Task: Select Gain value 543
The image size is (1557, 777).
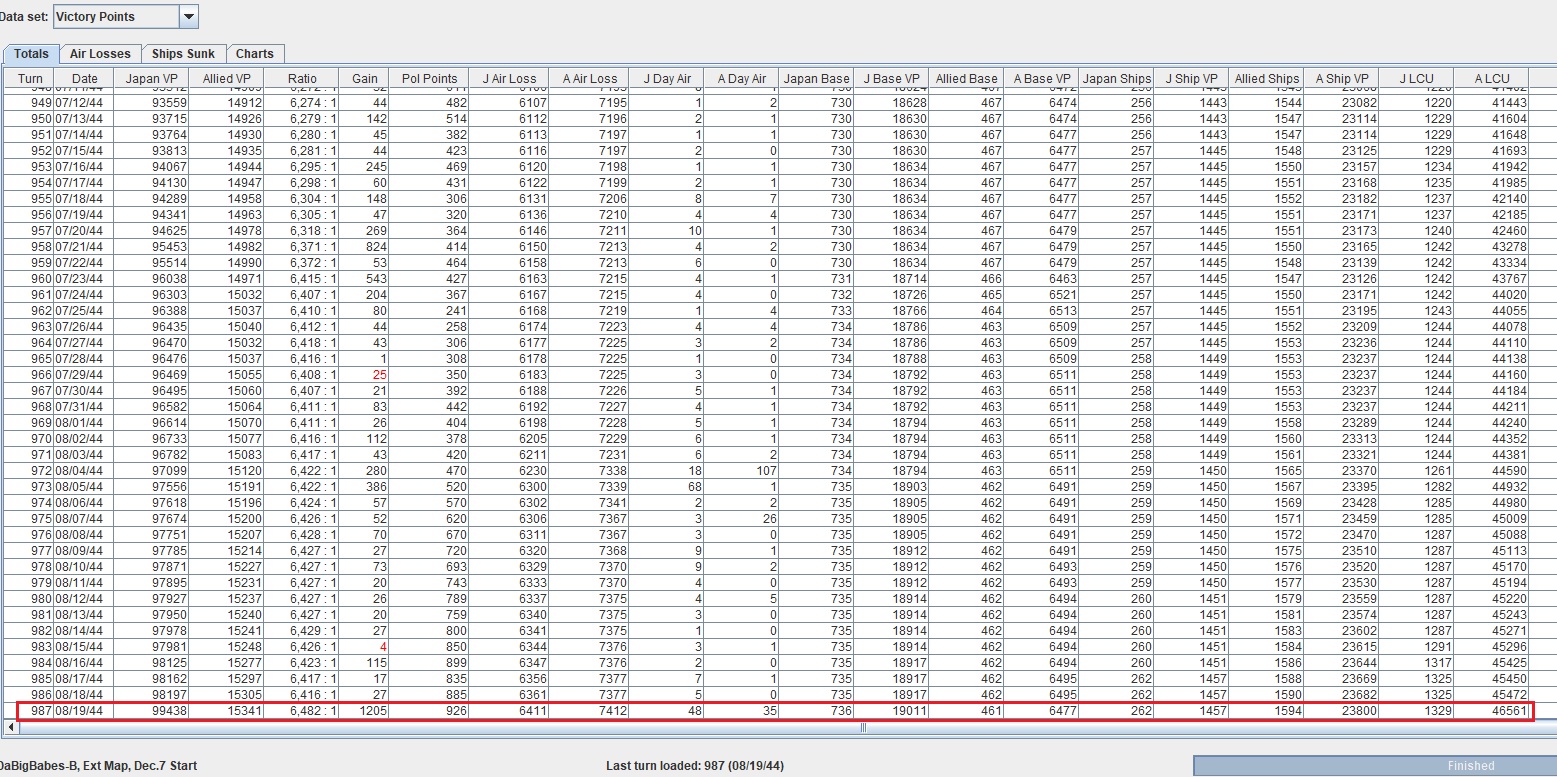Action: pyautogui.click(x=375, y=278)
